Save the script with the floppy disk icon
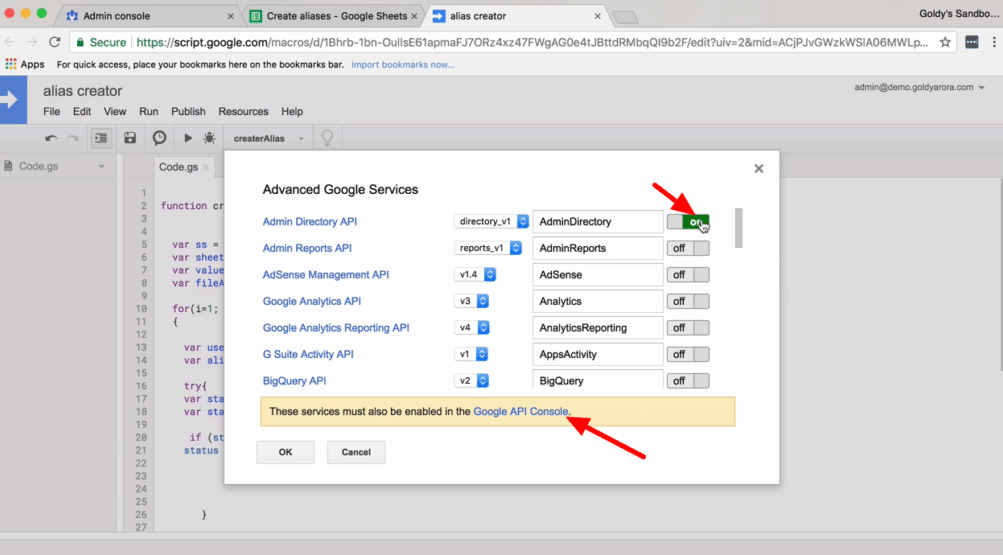The height and width of the screenshot is (555, 1003). point(130,138)
